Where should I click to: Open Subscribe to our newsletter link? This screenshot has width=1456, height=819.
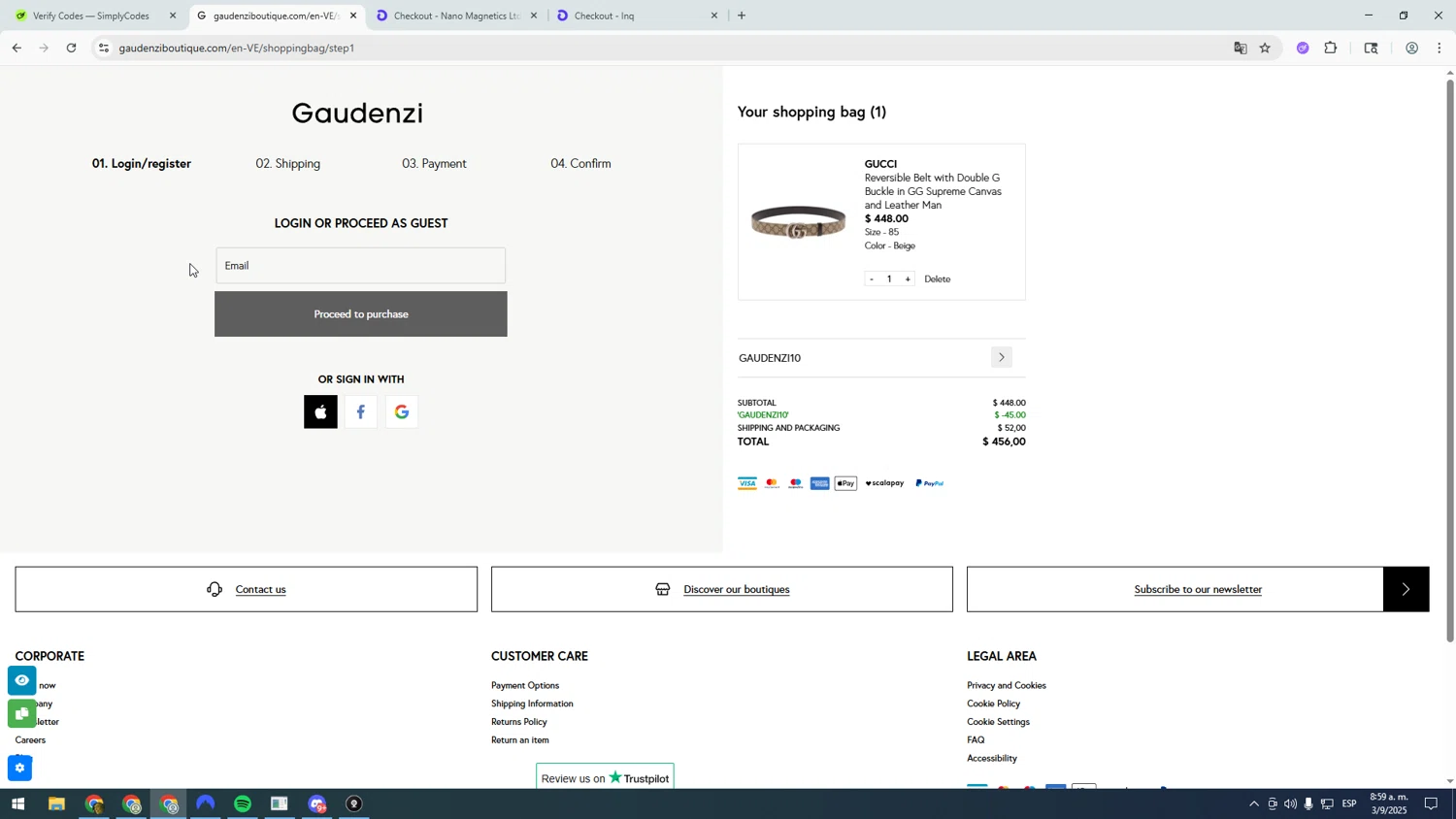tap(1198, 589)
